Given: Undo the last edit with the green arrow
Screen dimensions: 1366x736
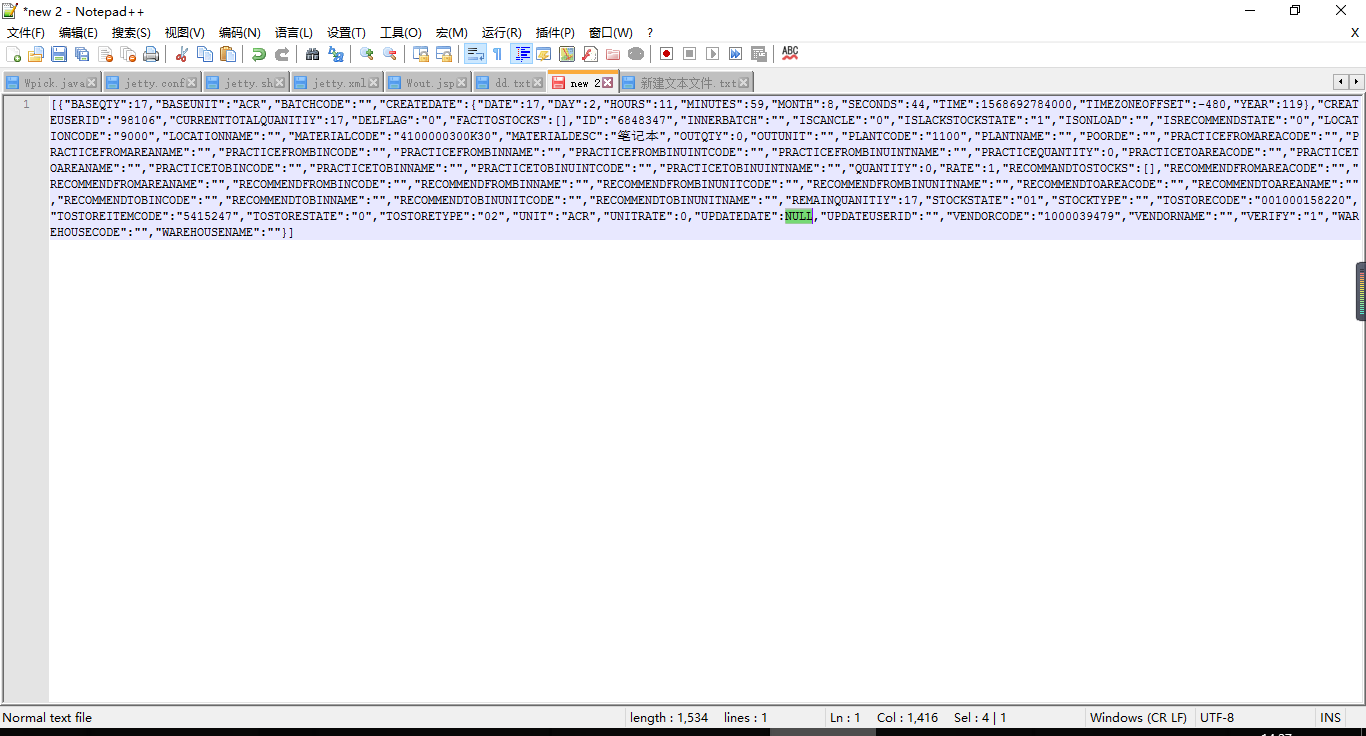Looking at the screenshot, I should pos(259,54).
